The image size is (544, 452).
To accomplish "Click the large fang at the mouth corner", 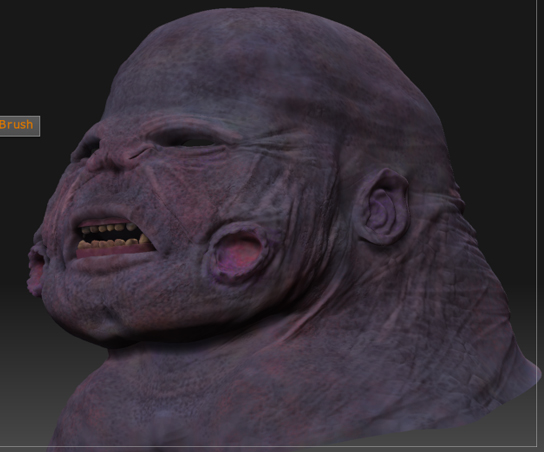I will click(x=144, y=239).
